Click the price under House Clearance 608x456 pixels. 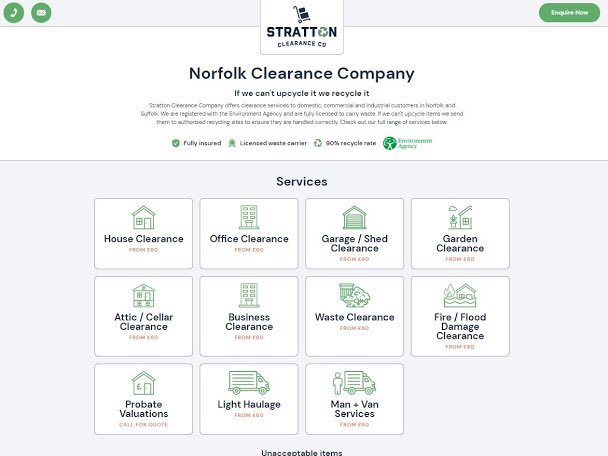(143, 250)
